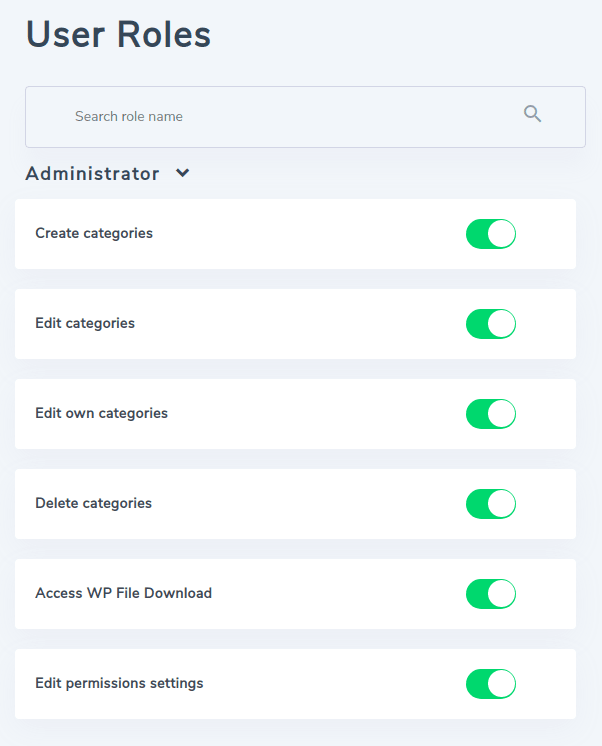Switch off Delete categories permission
602x746 pixels.
[x=490, y=504]
